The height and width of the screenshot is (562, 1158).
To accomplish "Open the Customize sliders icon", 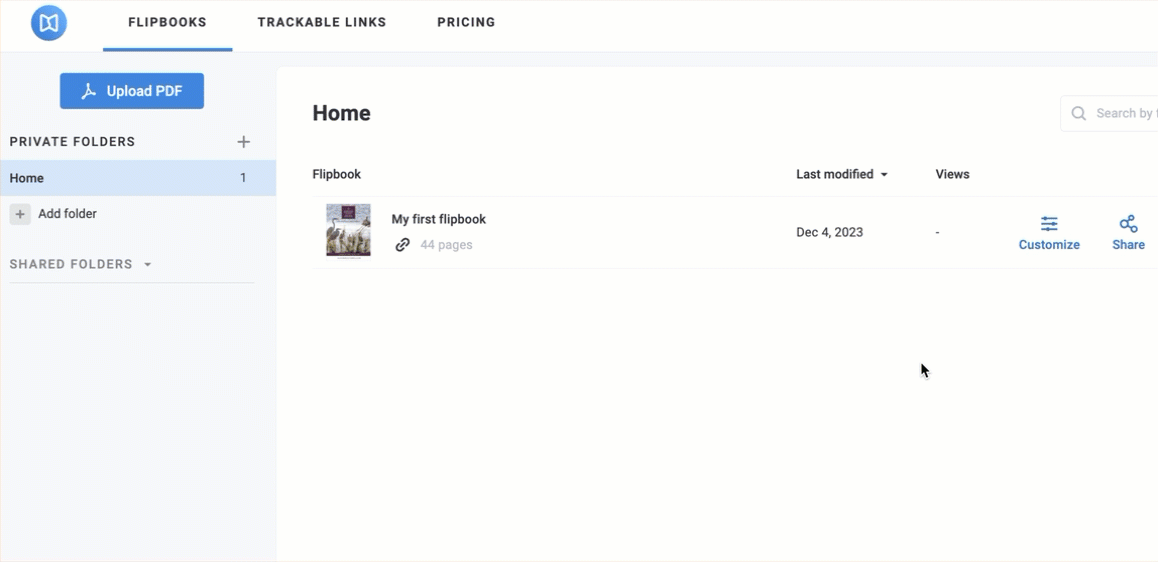I will click(1049, 224).
